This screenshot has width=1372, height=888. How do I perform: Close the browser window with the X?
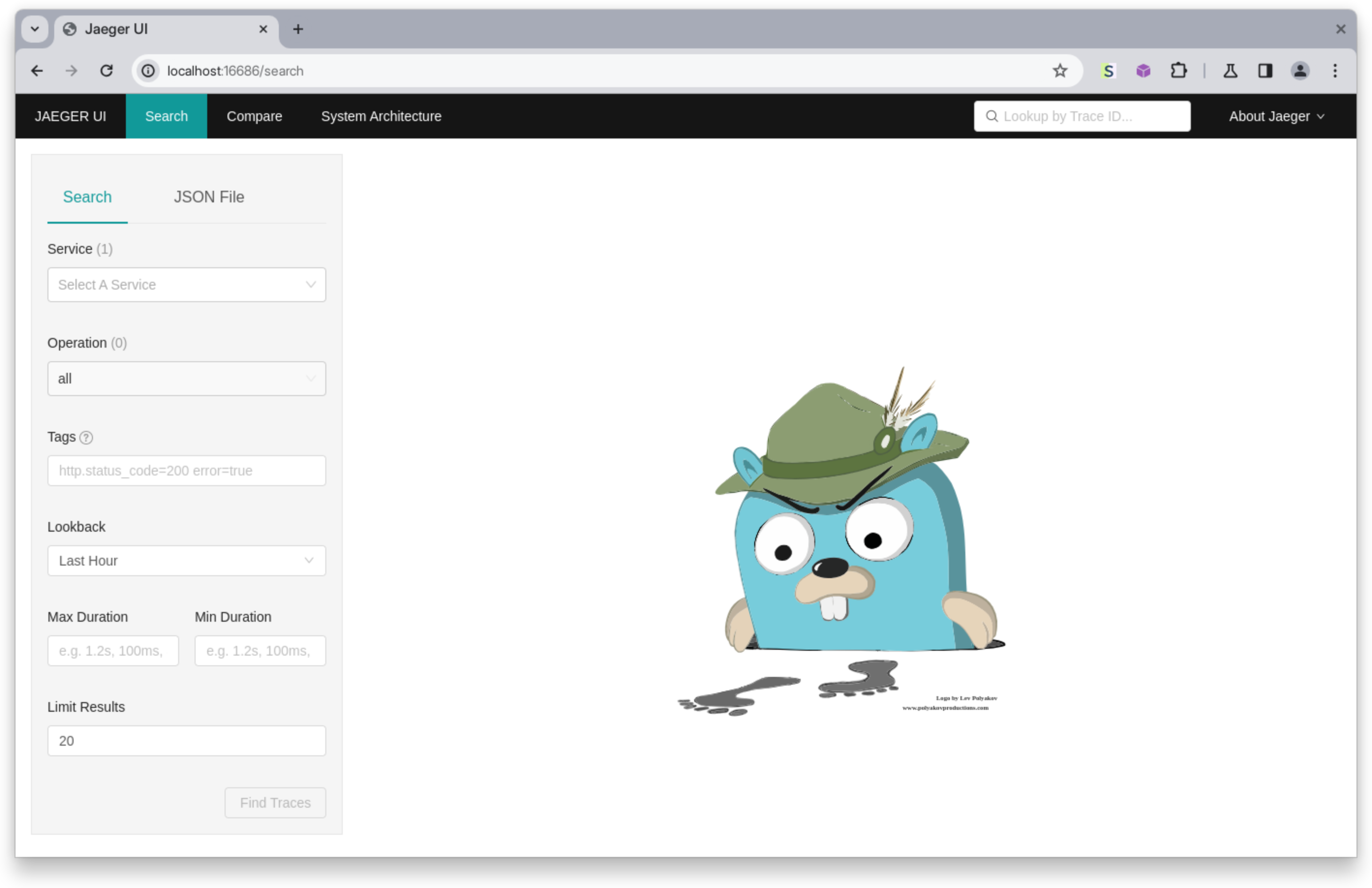[1341, 29]
